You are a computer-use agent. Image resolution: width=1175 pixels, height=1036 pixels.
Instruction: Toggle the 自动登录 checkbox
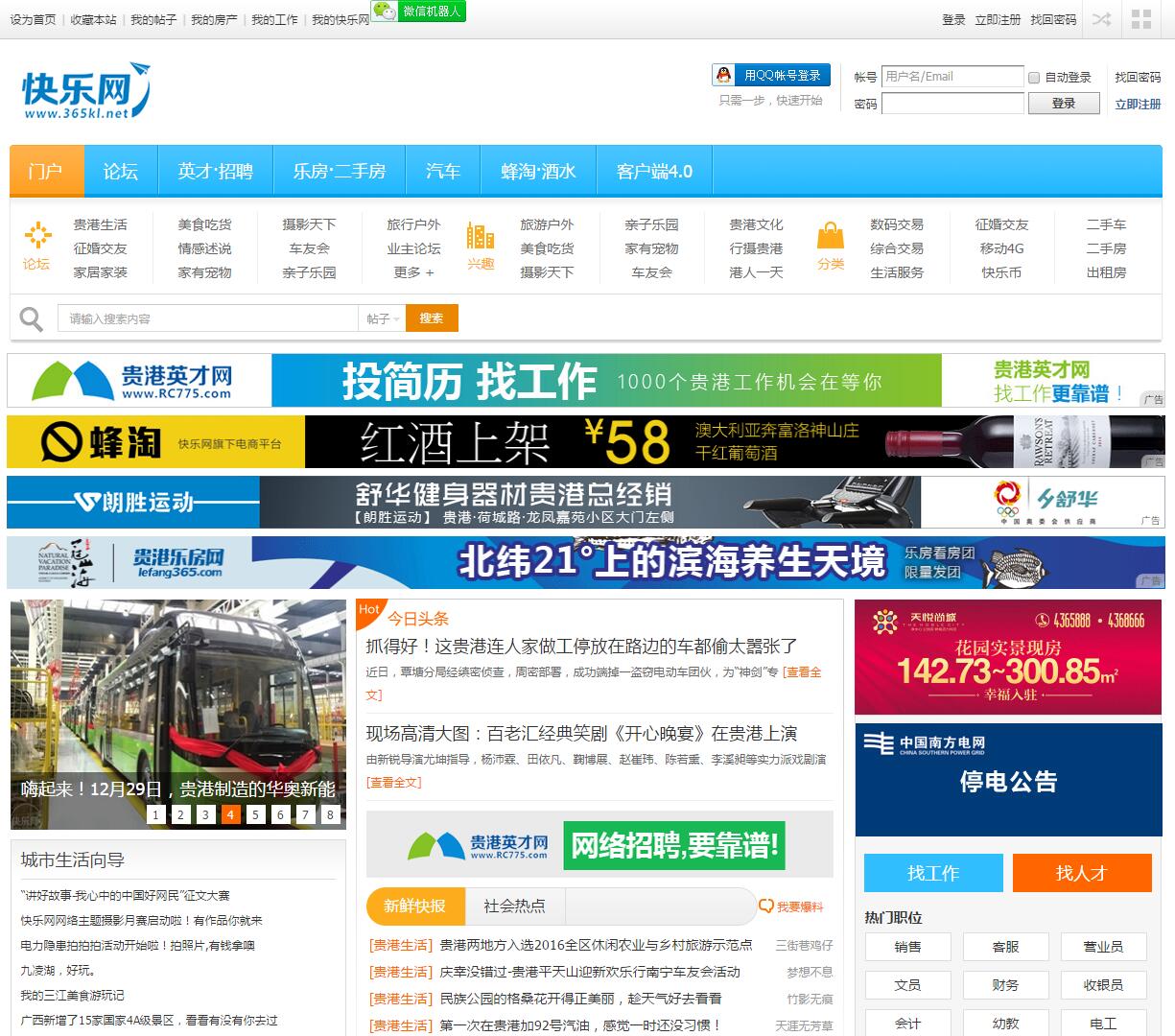tap(1034, 78)
